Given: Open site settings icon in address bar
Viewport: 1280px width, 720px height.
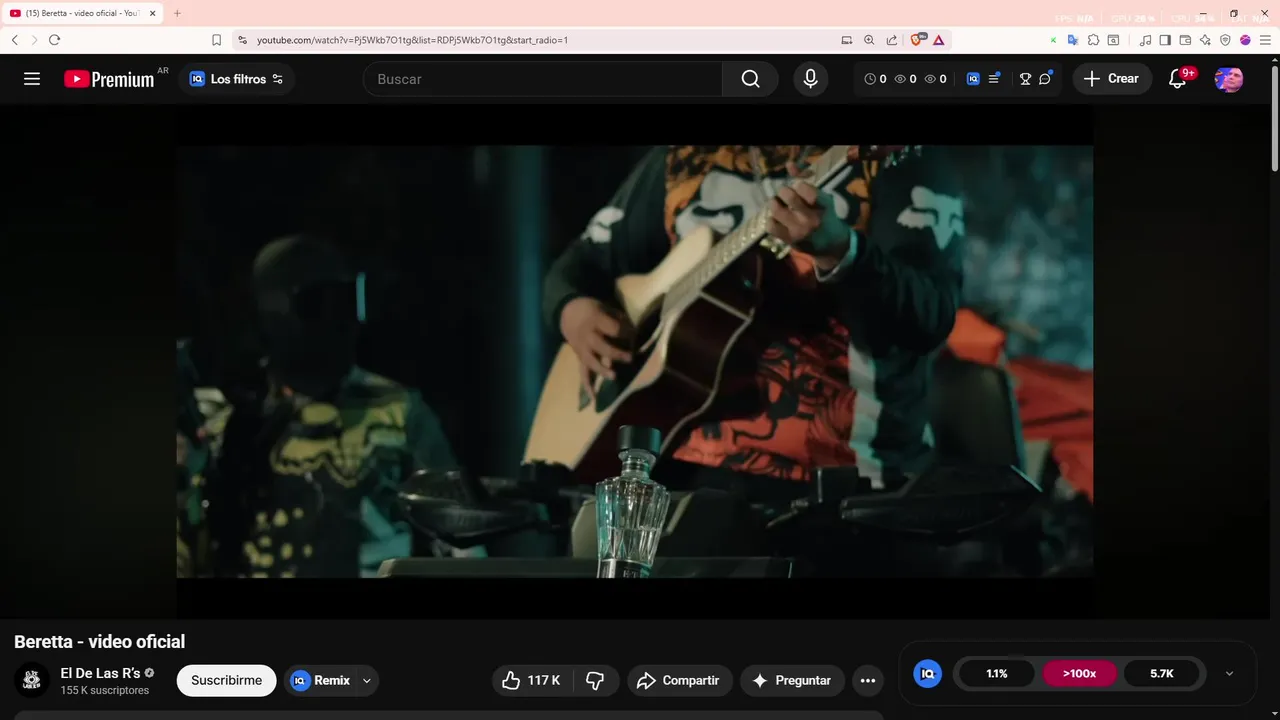Looking at the screenshot, I should [242, 40].
